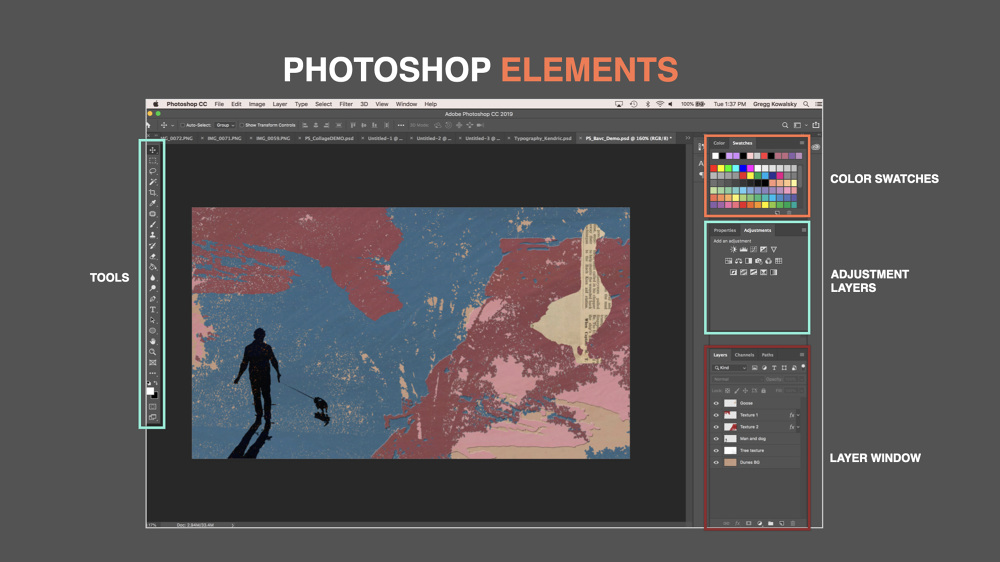Select the Crop tool
Screen dimensions: 1000x562
(153, 192)
